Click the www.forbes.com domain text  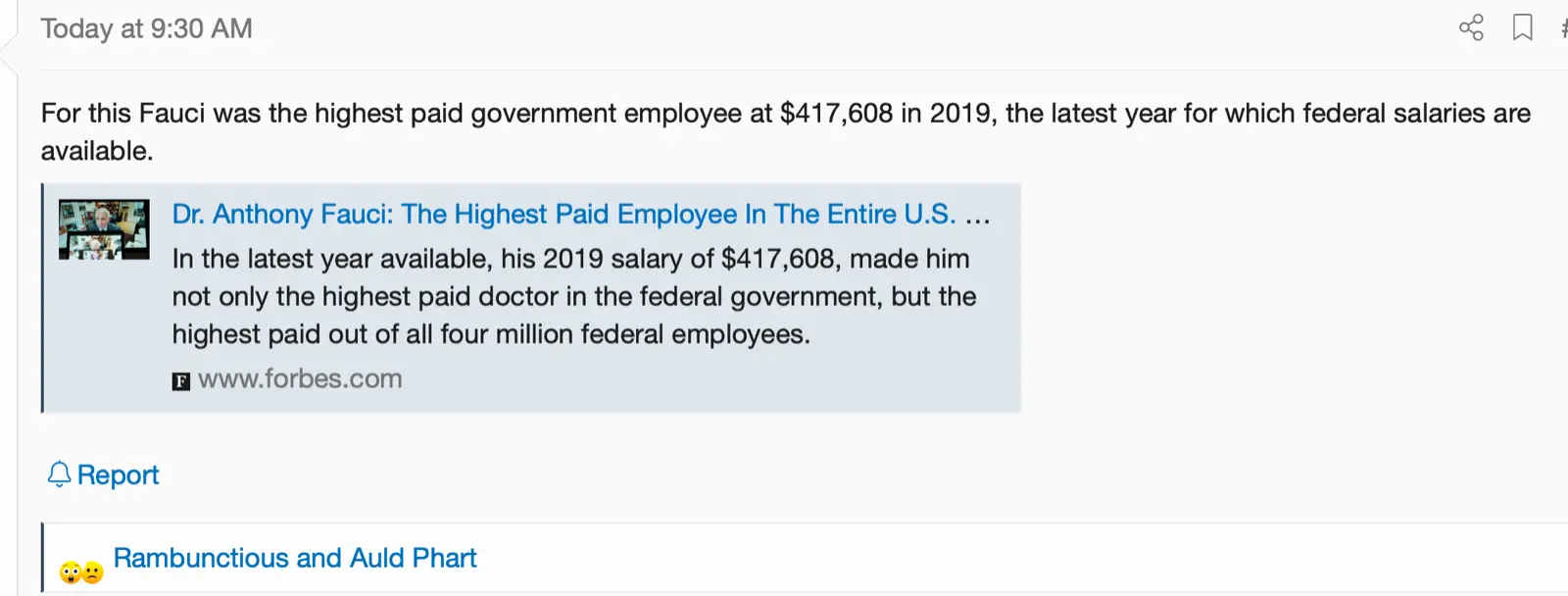[x=300, y=379]
